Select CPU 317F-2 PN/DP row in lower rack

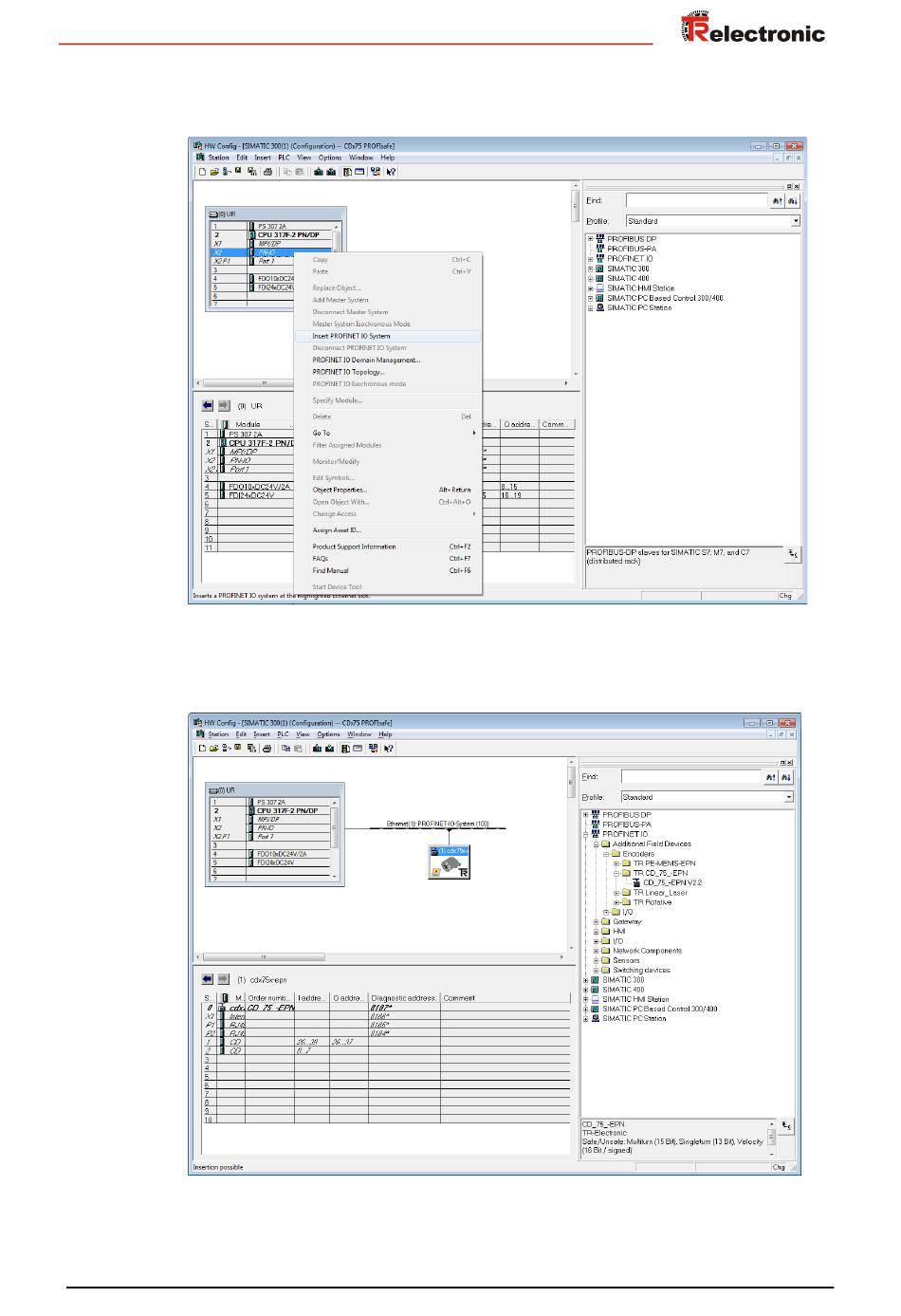(x=271, y=811)
